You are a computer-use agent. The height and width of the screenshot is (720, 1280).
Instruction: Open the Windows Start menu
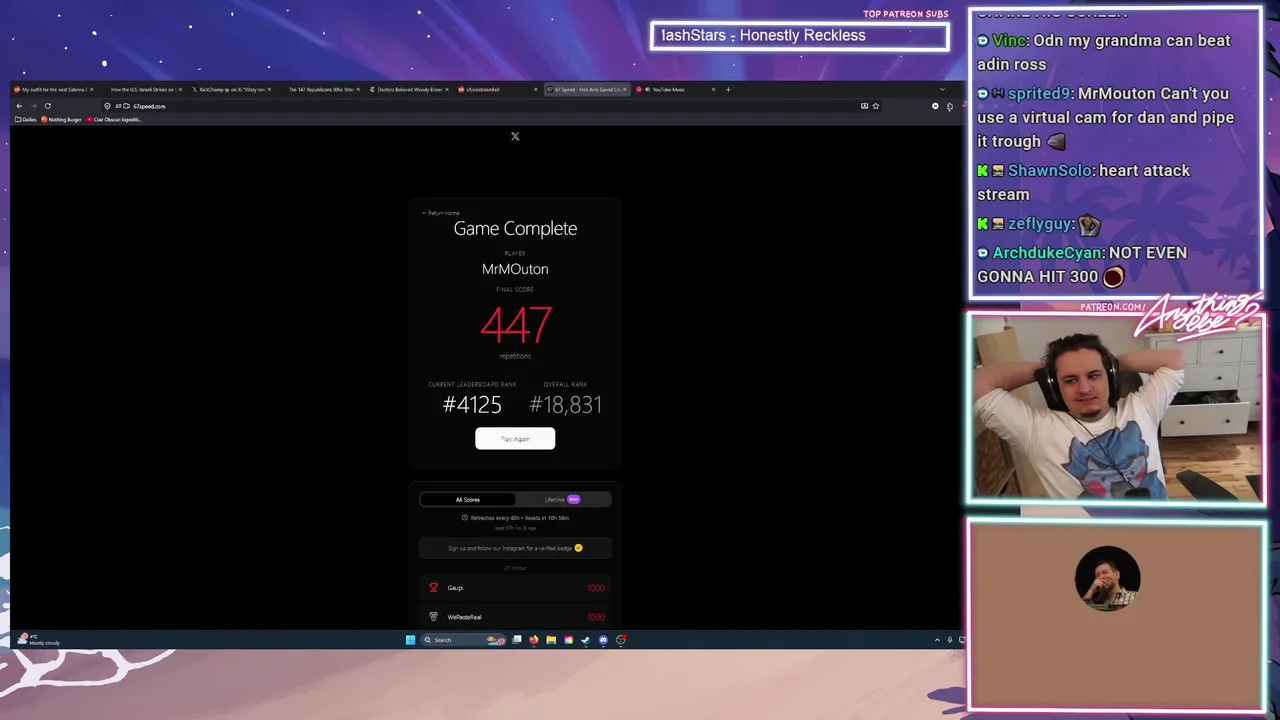(x=410, y=640)
